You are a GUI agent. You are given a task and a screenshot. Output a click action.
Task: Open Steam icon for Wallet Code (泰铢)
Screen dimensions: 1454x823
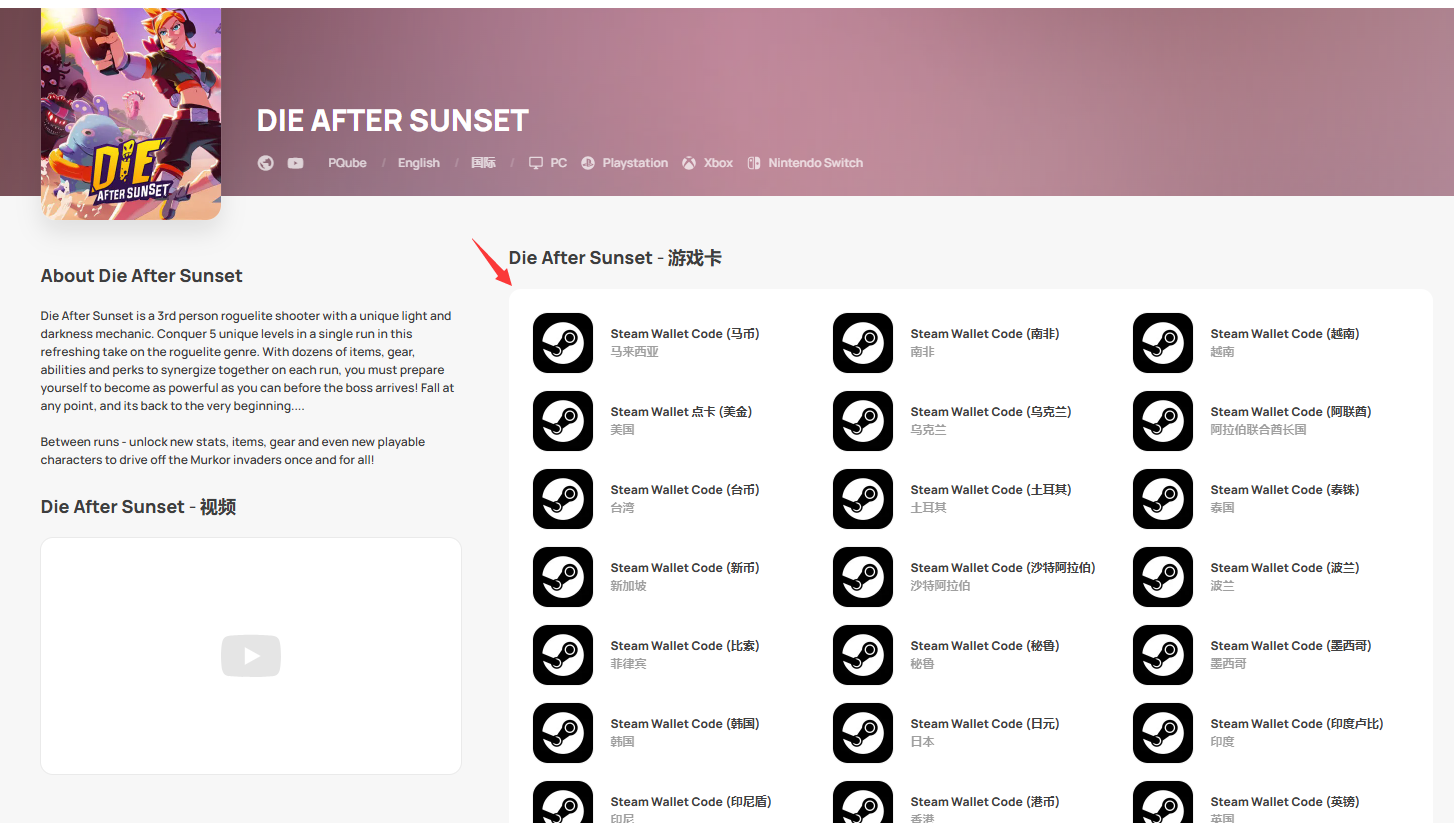[x=1163, y=499]
